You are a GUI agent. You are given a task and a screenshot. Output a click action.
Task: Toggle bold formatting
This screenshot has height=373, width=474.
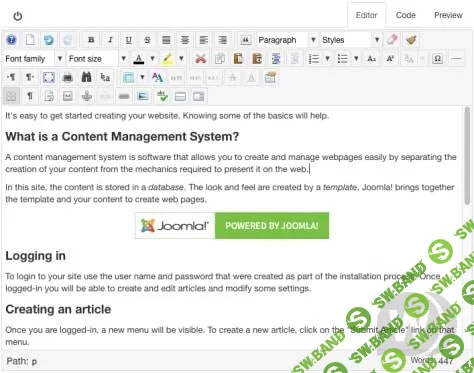[x=91, y=40]
